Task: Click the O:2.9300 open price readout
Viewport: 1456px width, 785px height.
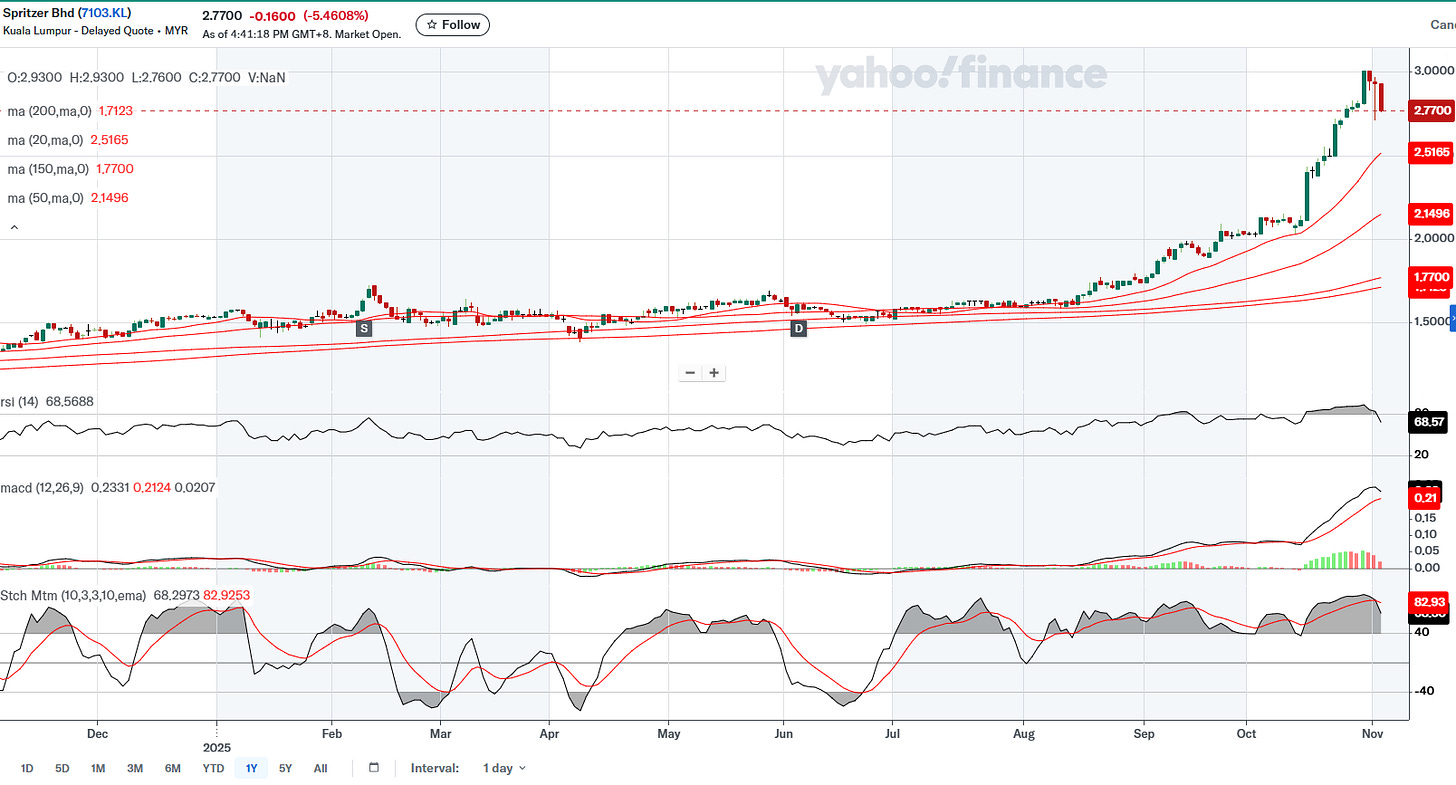Action: [x=34, y=77]
